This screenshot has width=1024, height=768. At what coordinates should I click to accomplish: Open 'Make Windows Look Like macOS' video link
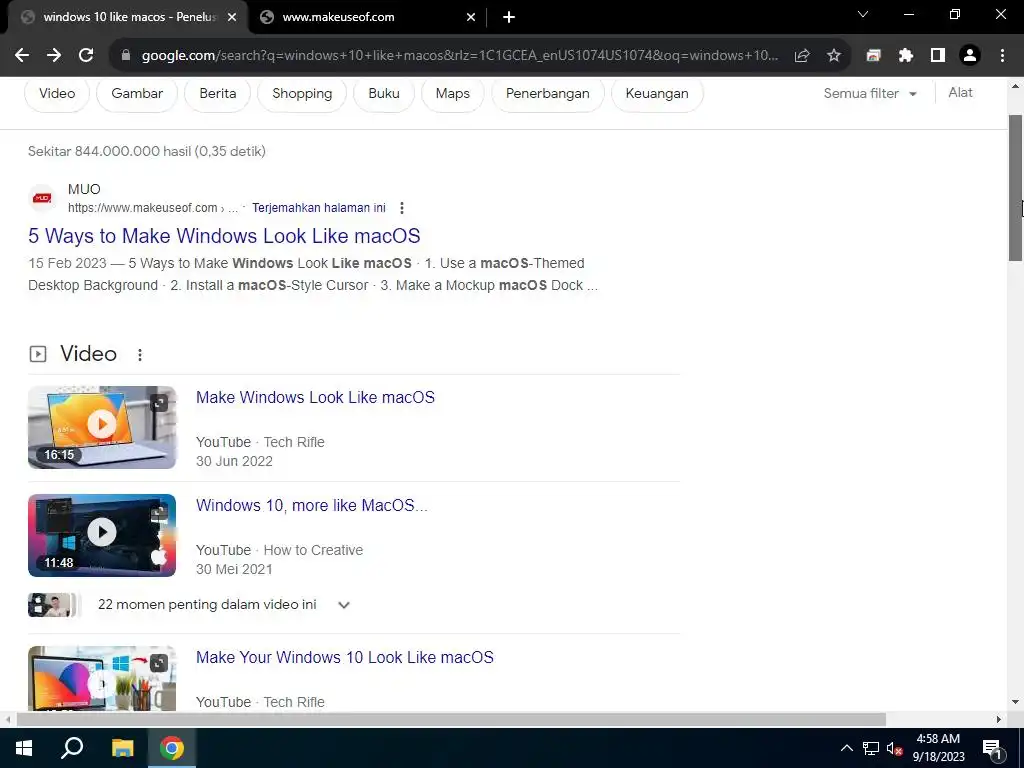coord(315,397)
